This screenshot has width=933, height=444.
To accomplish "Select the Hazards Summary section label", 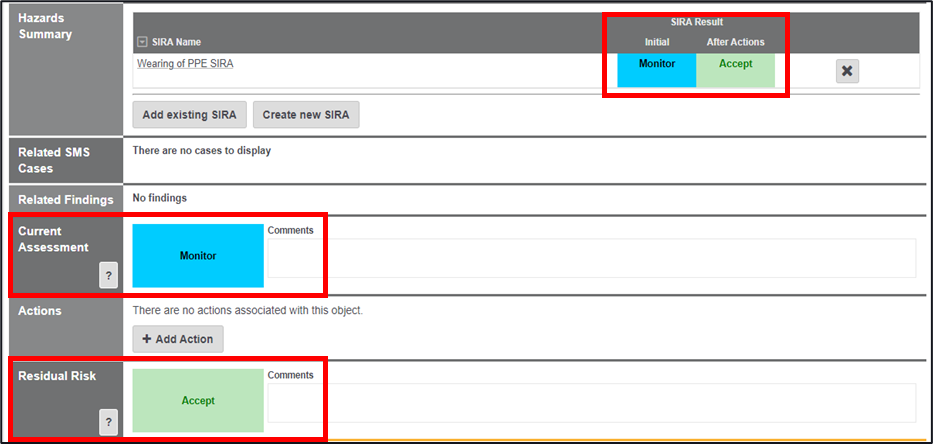I will [45, 26].
